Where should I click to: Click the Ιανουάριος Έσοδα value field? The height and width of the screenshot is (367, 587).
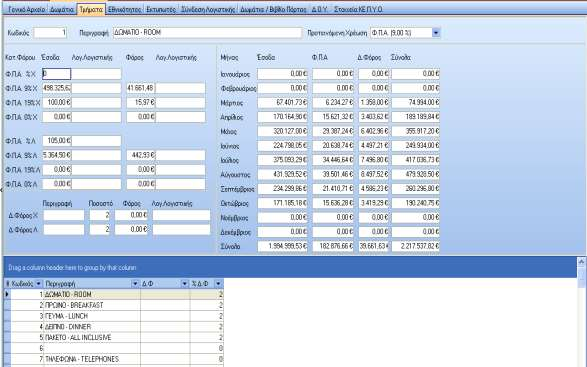[x=282, y=74]
